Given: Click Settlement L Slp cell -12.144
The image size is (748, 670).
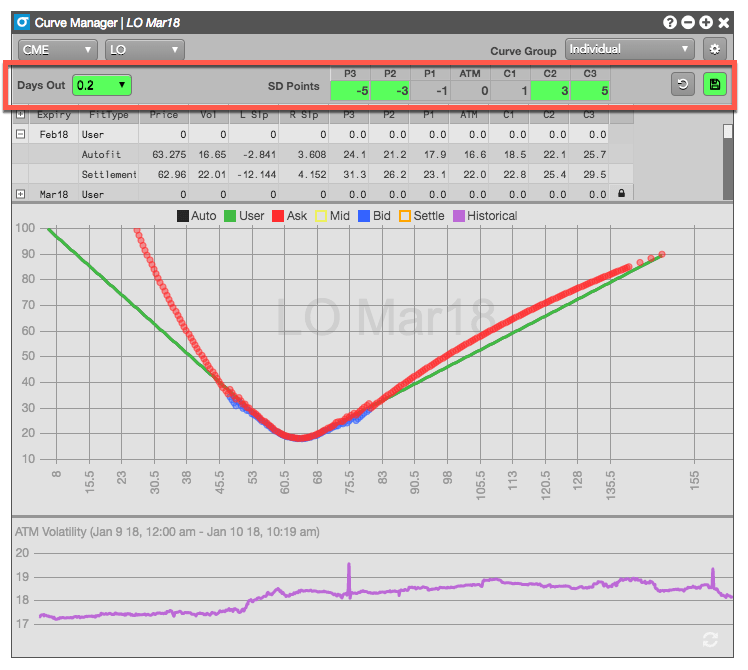Looking at the screenshot, I should click(254, 174).
